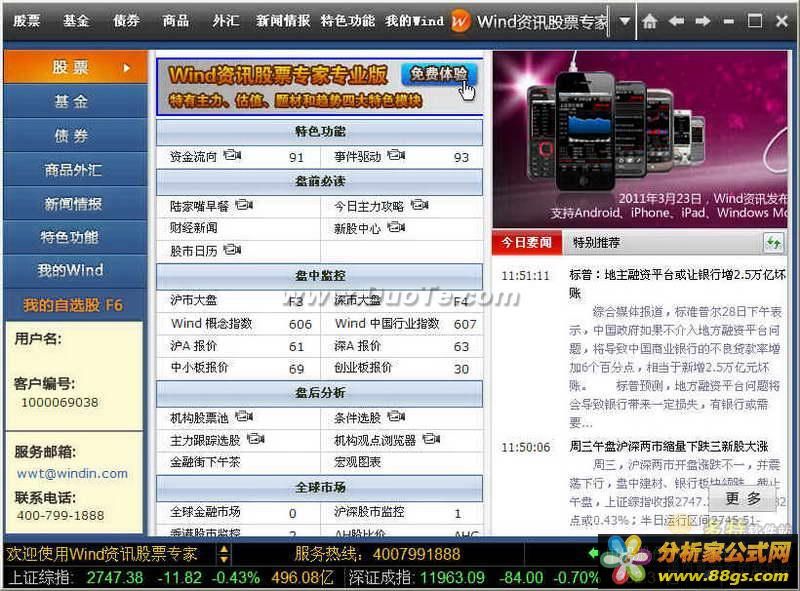Screen dimensions: 800x591
Task: Open 沪A 报价 entry
Action: (194, 346)
